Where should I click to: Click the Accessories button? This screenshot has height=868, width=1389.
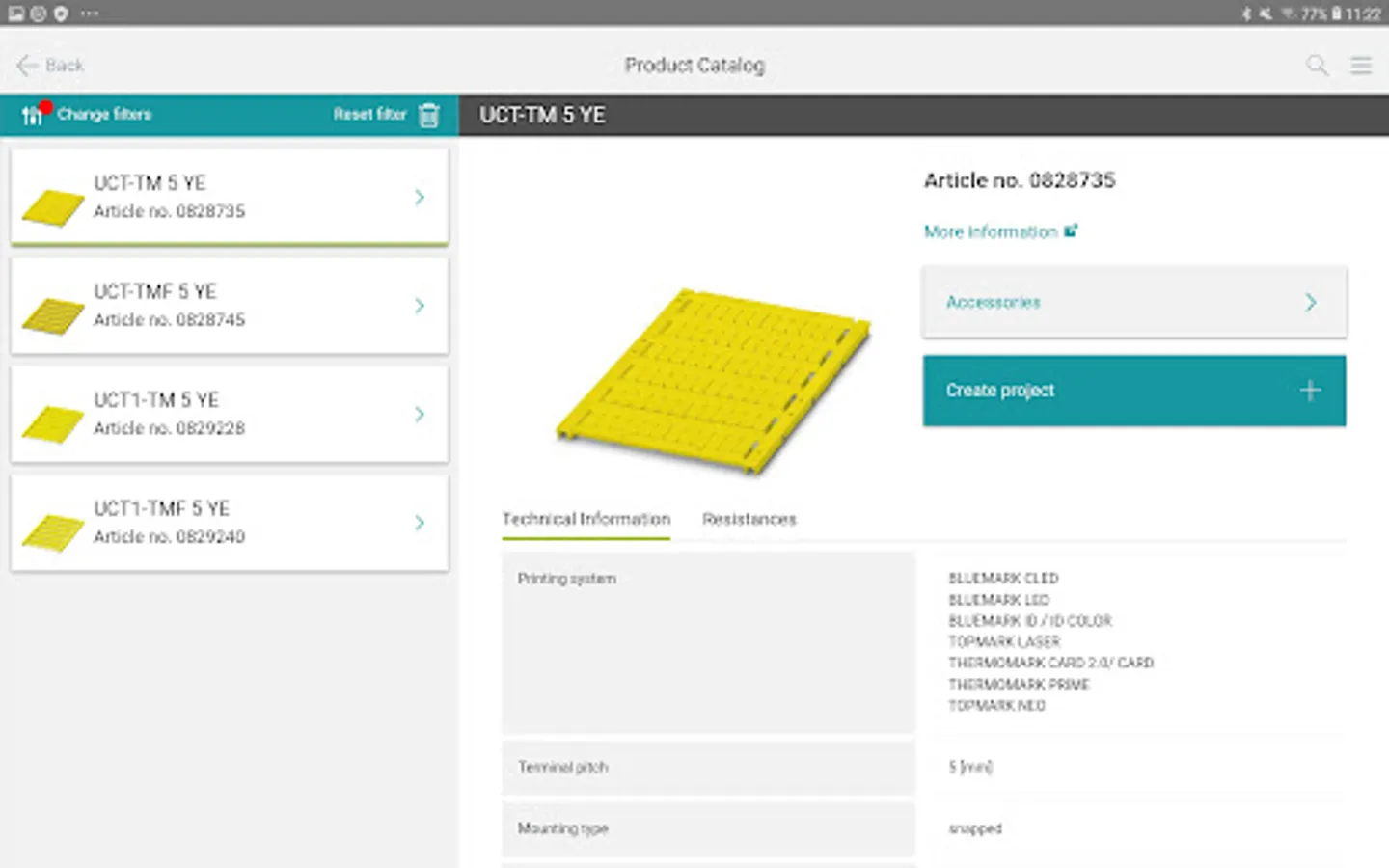click(1134, 302)
